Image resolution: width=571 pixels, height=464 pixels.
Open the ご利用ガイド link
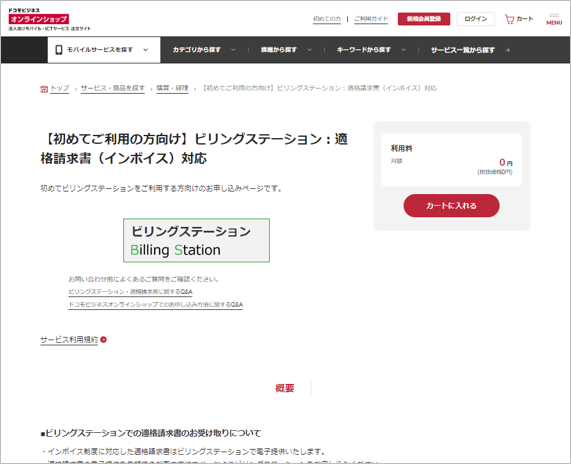371,19
